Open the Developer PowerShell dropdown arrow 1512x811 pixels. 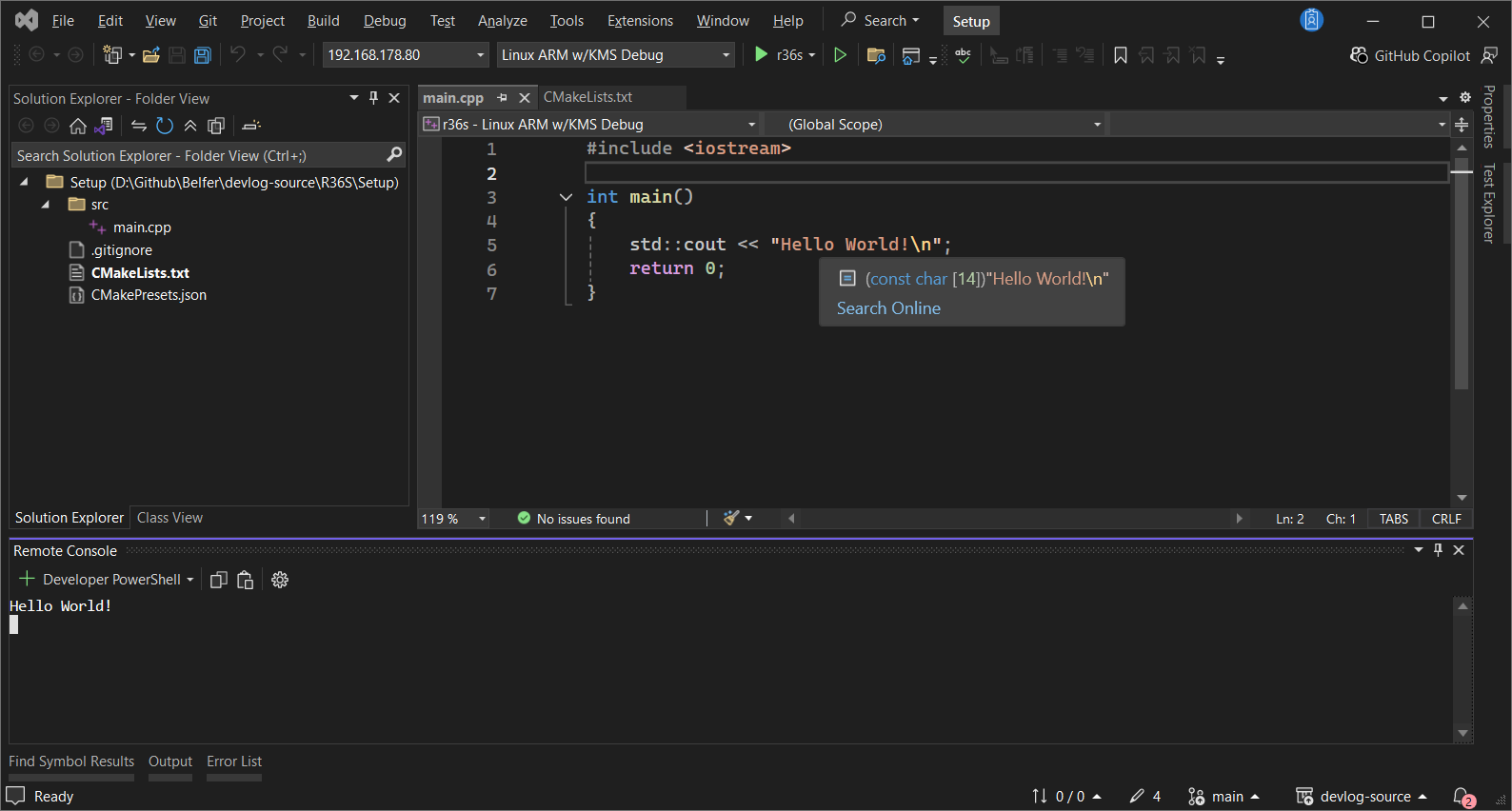190,580
